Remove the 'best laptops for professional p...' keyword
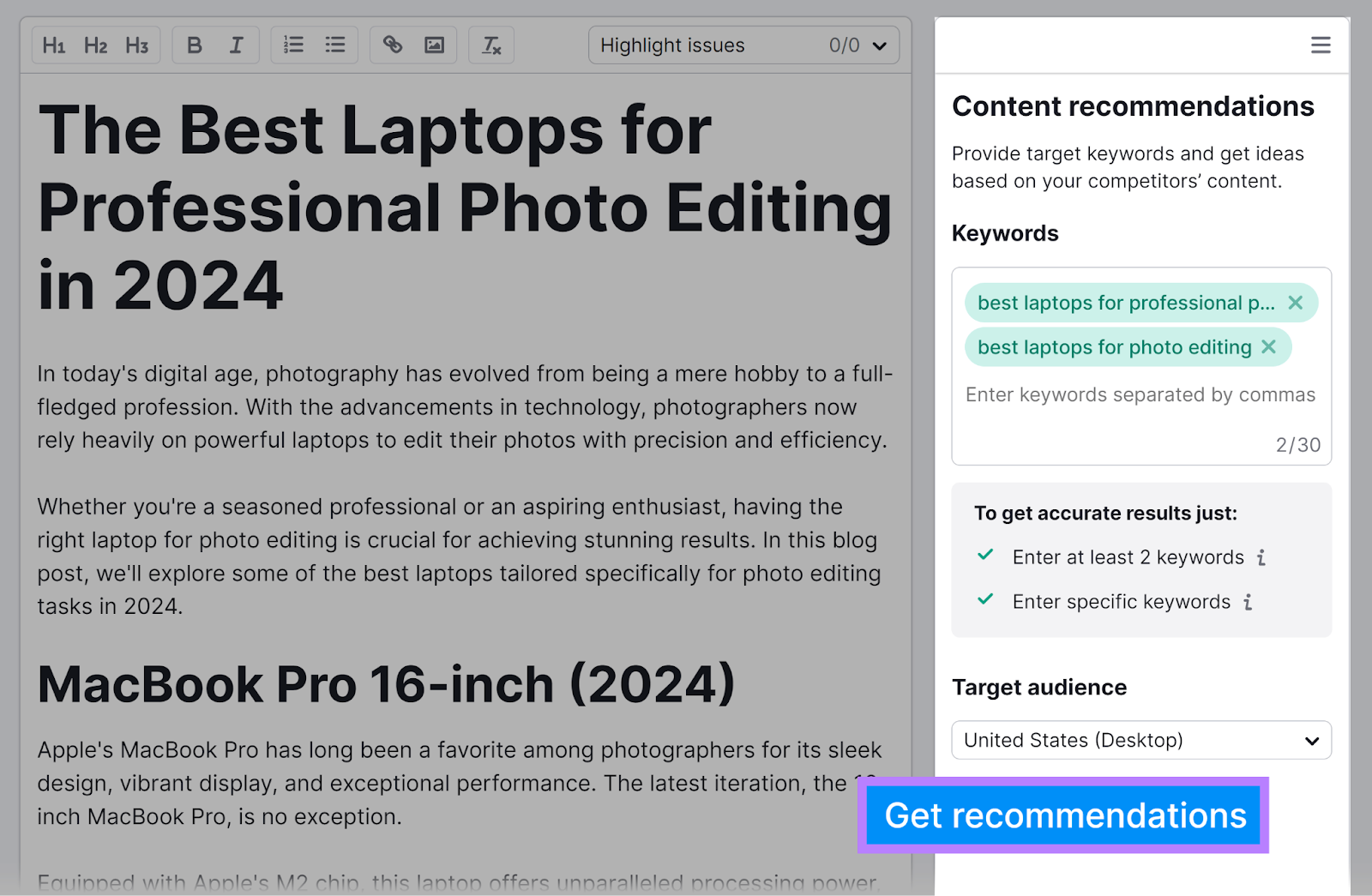 [x=1297, y=303]
